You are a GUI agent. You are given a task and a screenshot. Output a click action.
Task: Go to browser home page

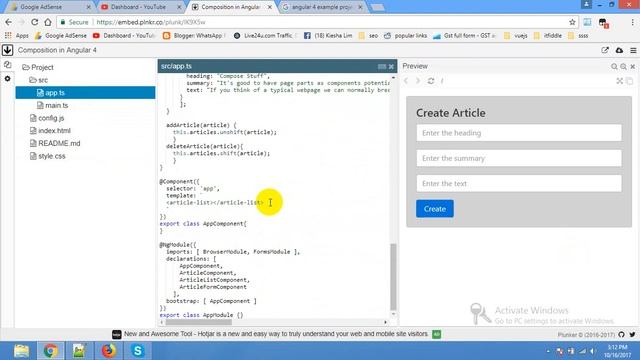point(48,22)
